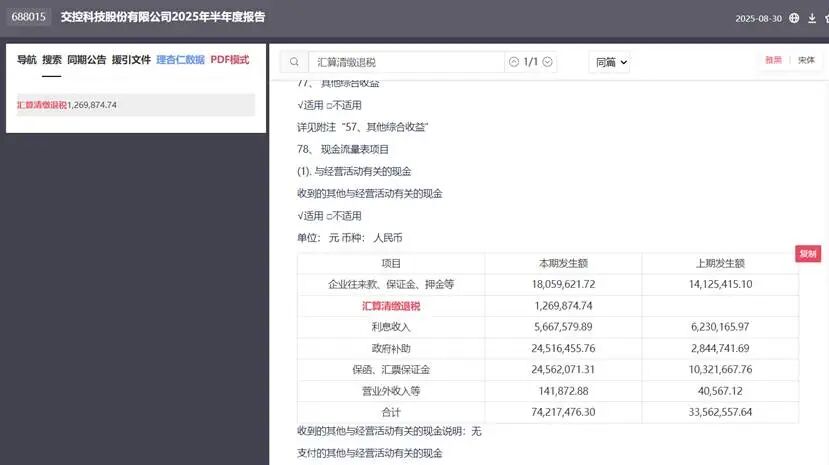The width and height of the screenshot is (829, 465).
Task: Click cell value 24,562,071.31
Action: 563,370
